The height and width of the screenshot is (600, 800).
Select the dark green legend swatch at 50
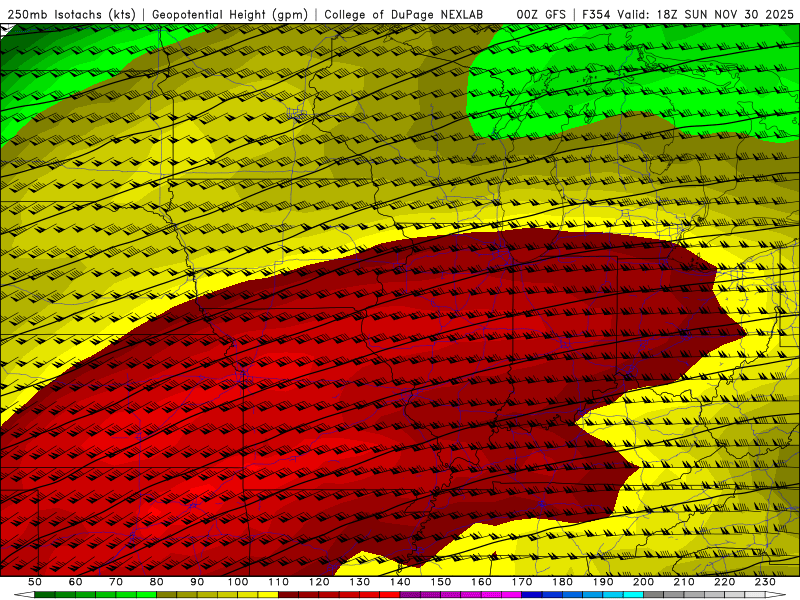tap(44, 595)
